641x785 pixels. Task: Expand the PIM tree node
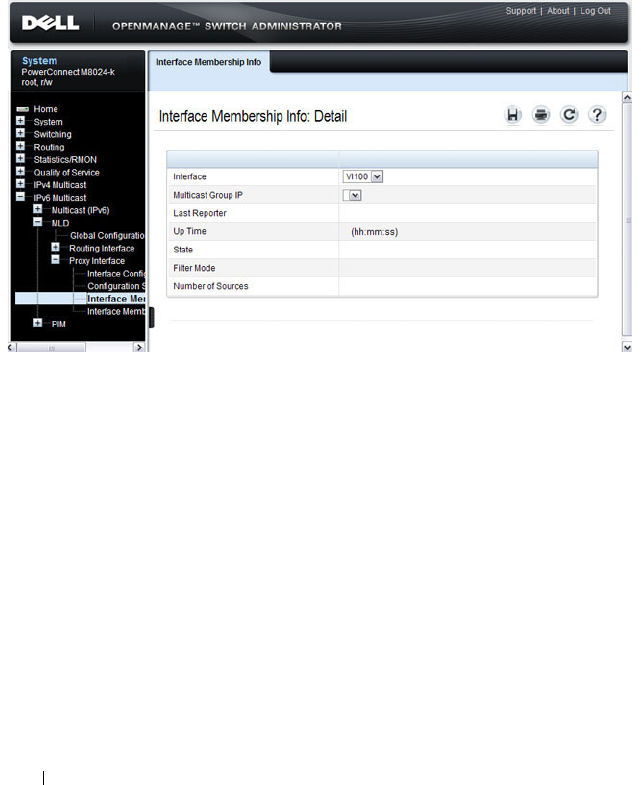[x=38, y=323]
